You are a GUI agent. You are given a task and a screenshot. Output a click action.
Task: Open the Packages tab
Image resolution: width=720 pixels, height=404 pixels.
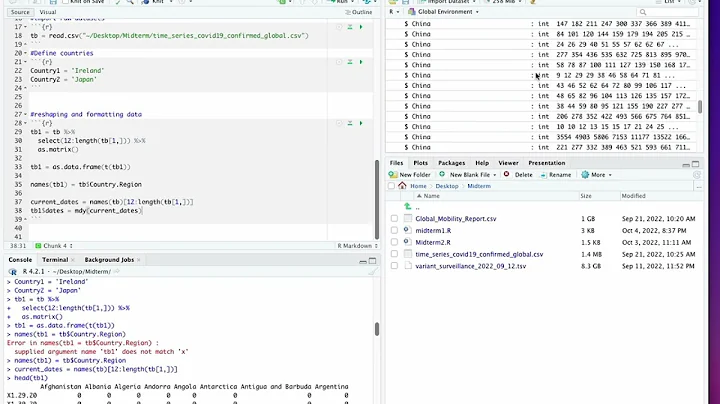pyautogui.click(x=451, y=163)
